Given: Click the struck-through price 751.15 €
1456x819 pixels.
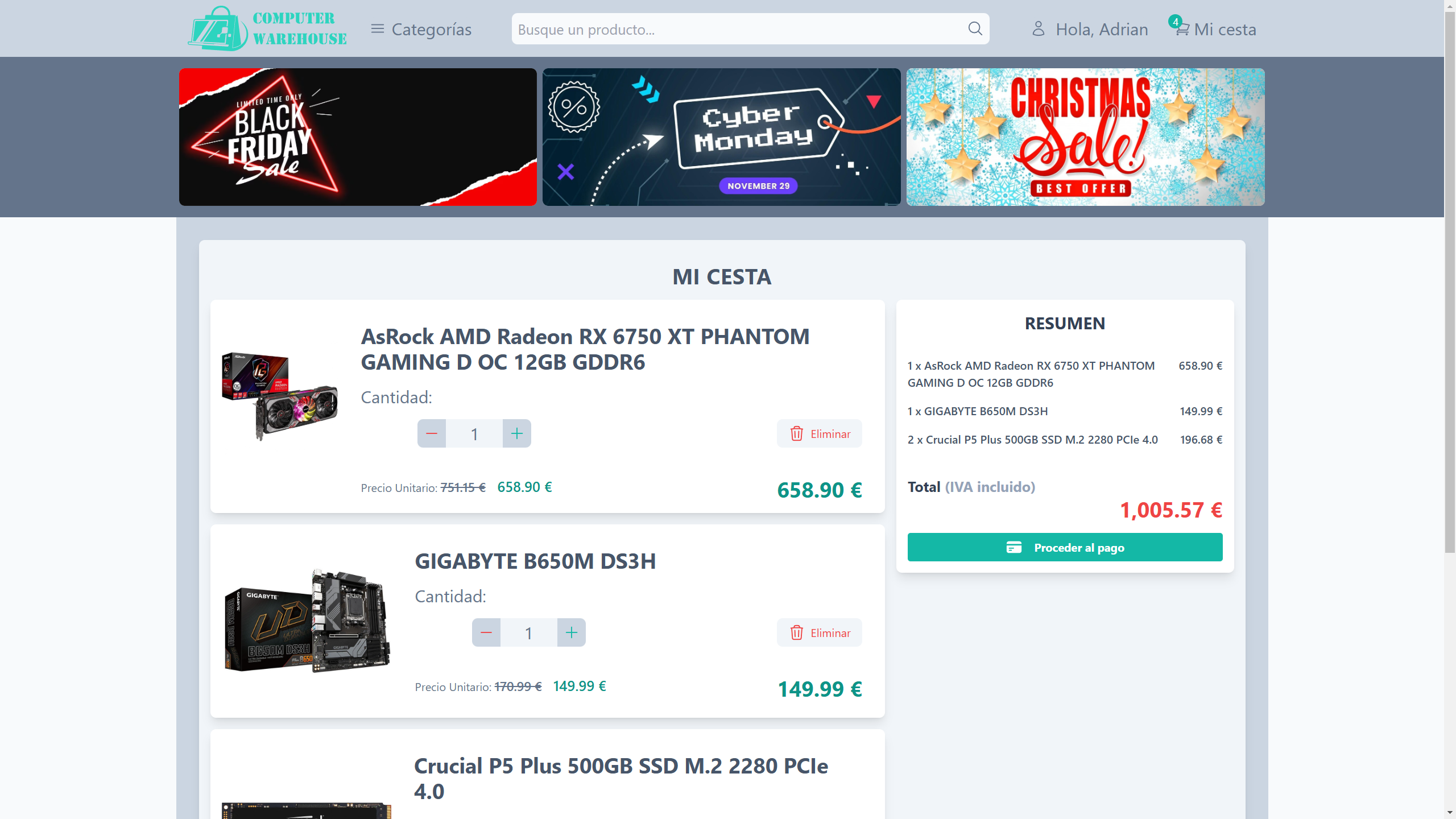Looking at the screenshot, I should [463, 487].
